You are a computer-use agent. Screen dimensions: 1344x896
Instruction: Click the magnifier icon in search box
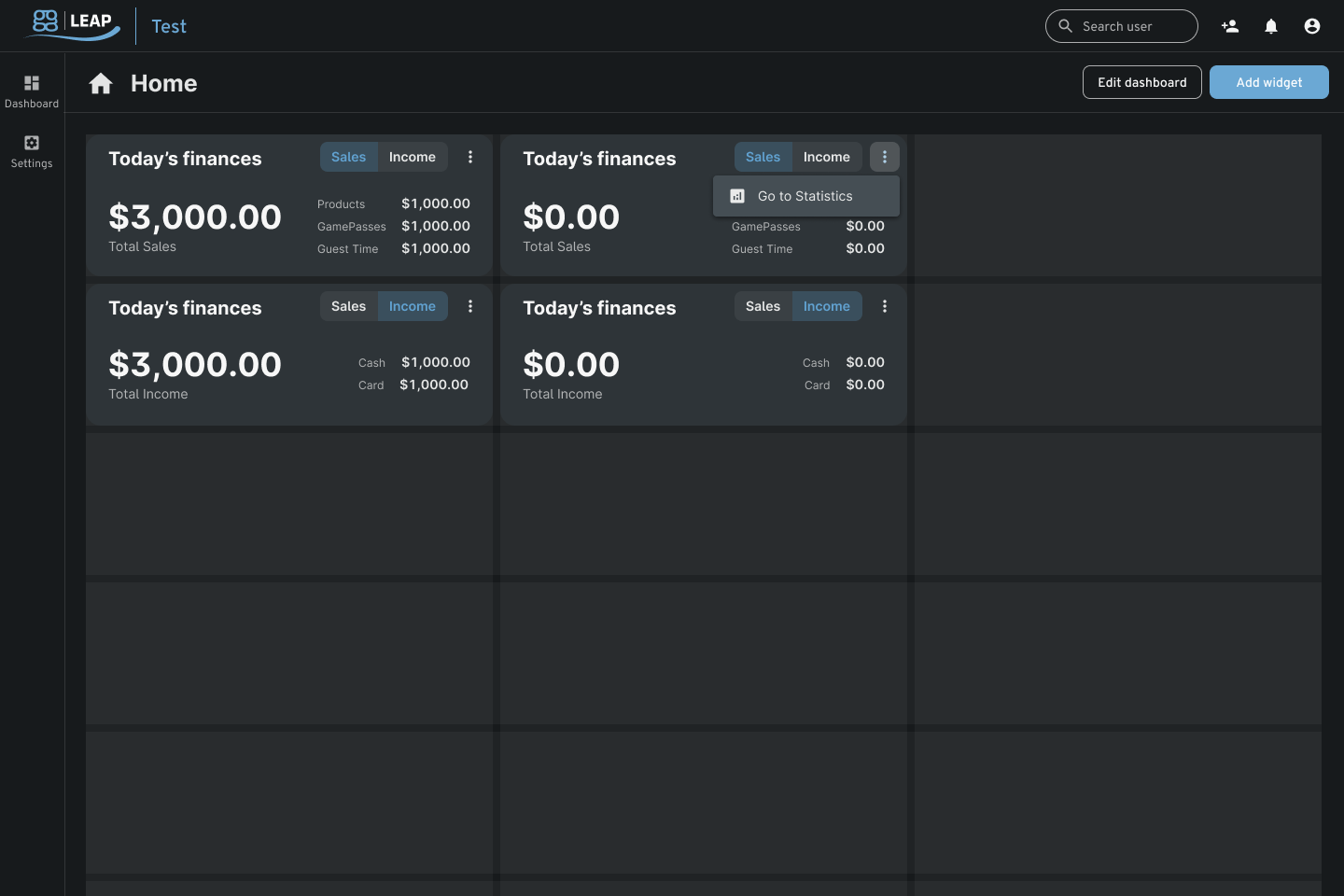[x=1065, y=26]
